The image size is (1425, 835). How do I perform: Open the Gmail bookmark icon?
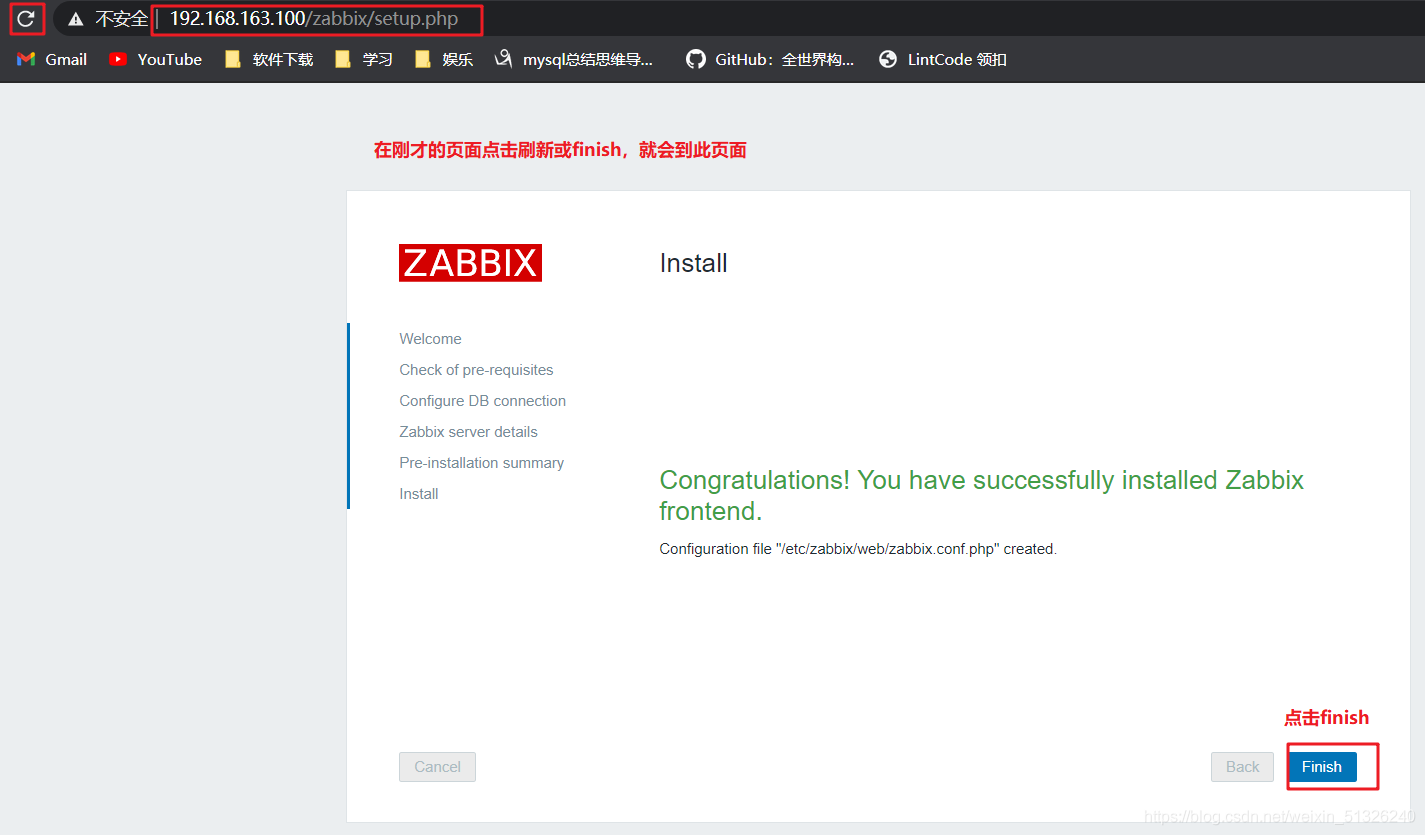click(x=27, y=60)
